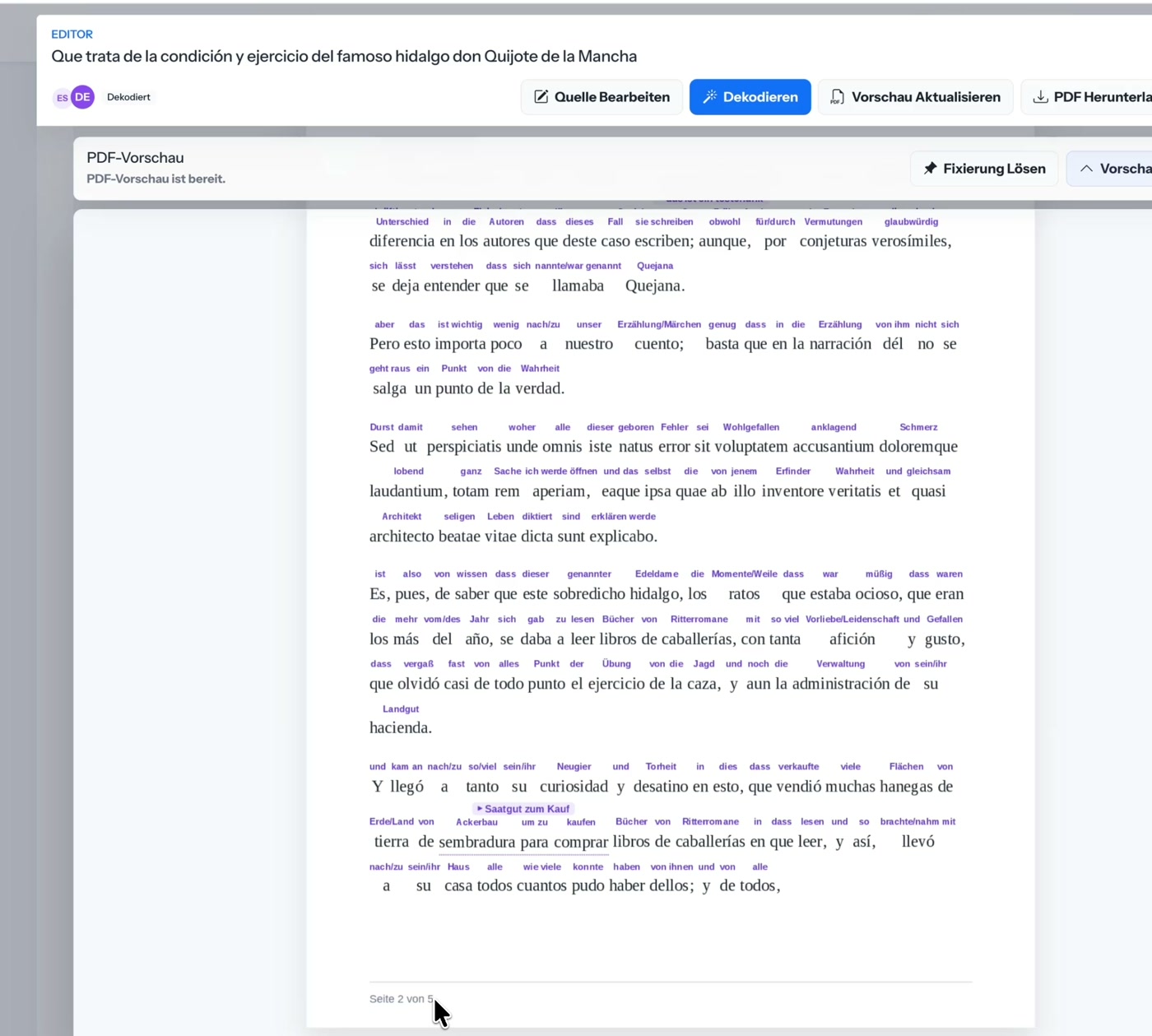The width and height of the screenshot is (1152, 1036).
Task: Click the 'Dekodiert' status label
Action: tap(128, 97)
